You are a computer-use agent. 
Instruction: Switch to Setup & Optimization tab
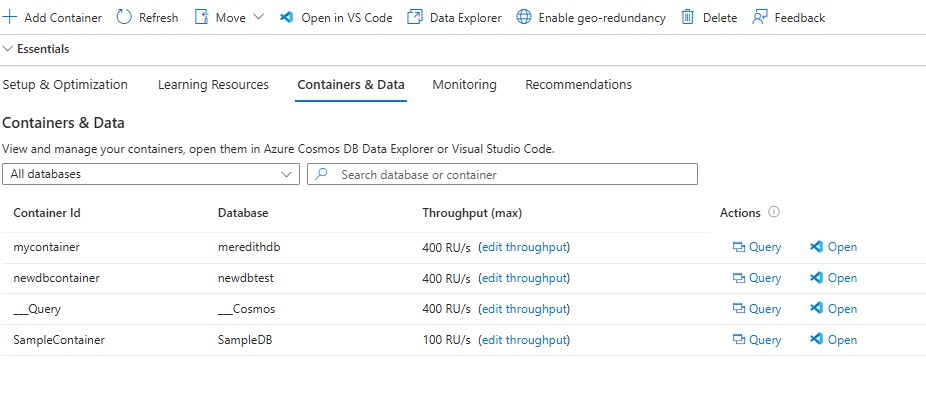[x=65, y=84]
